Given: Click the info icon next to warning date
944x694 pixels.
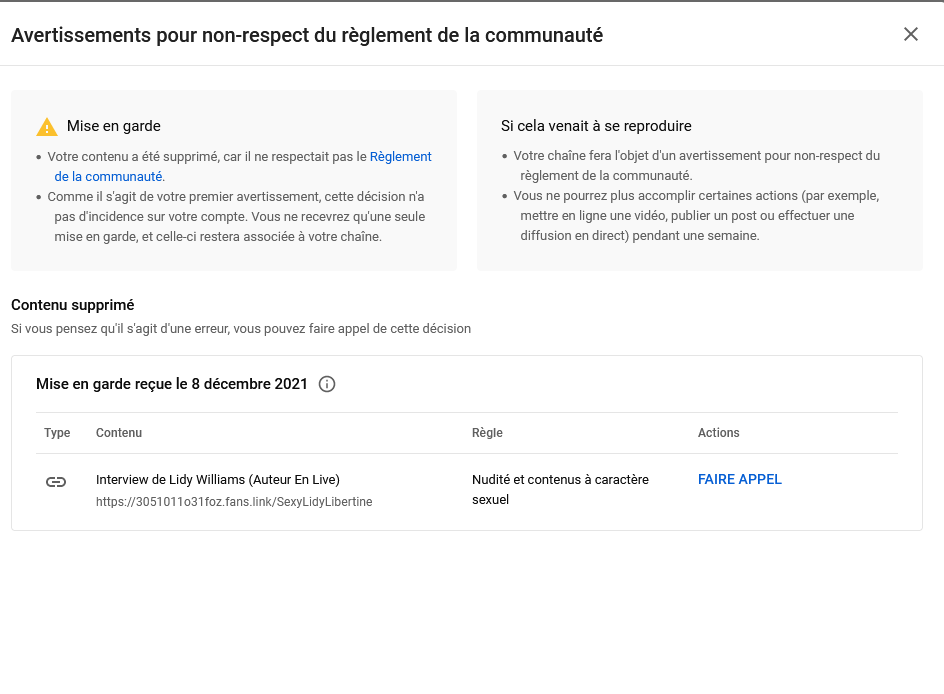Looking at the screenshot, I should (327, 384).
